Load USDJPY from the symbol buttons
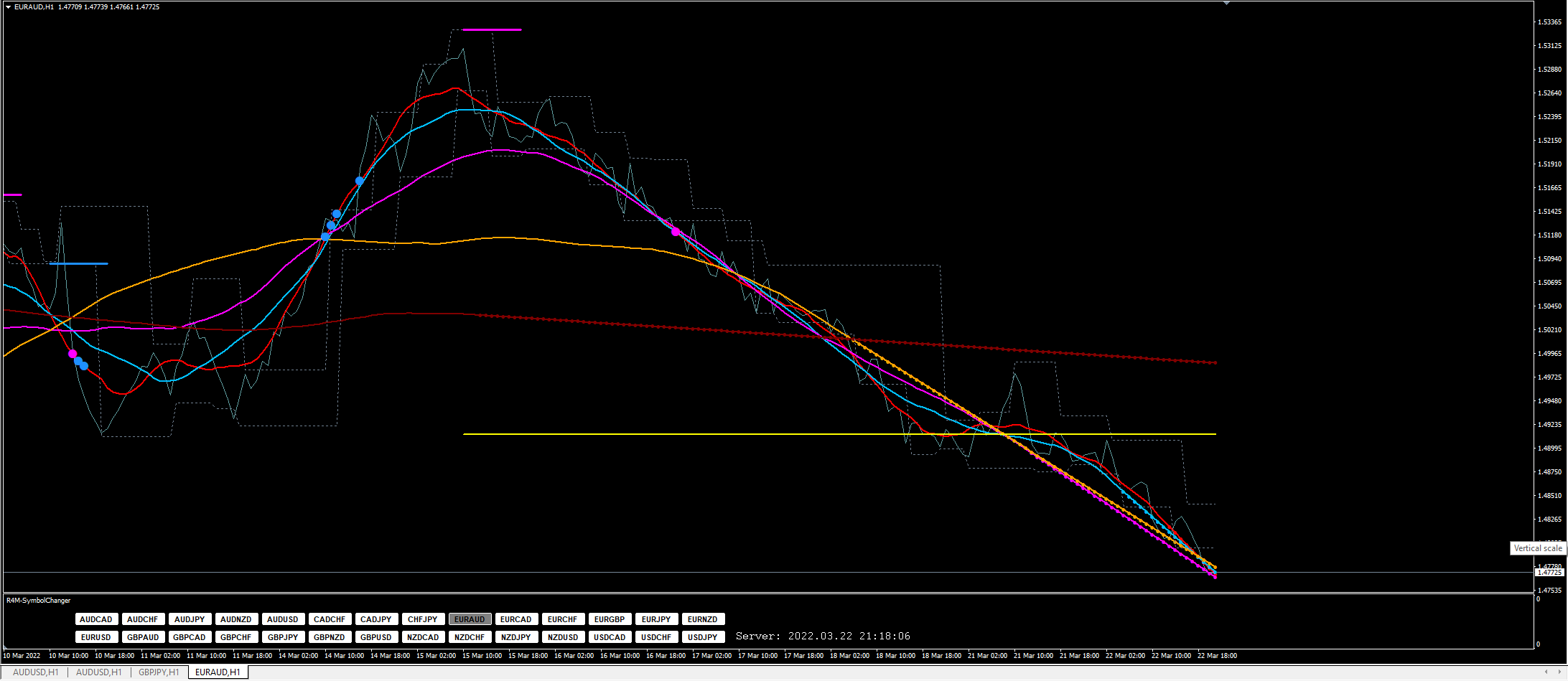This screenshot has width=1568, height=681. click(703, 637)
